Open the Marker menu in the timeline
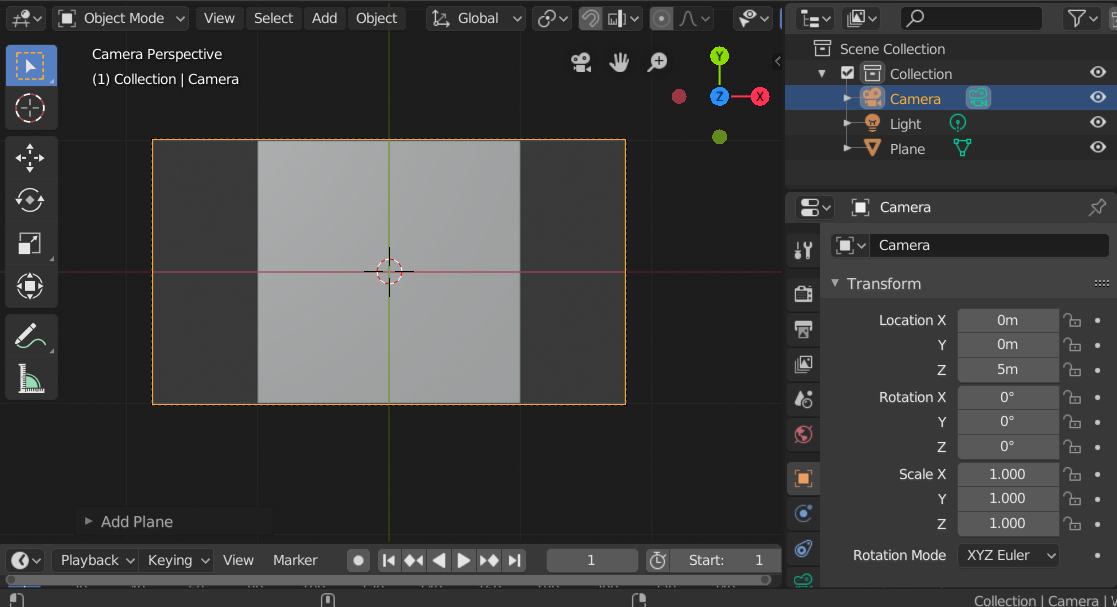1117x607 pixels. pos(294,560)
